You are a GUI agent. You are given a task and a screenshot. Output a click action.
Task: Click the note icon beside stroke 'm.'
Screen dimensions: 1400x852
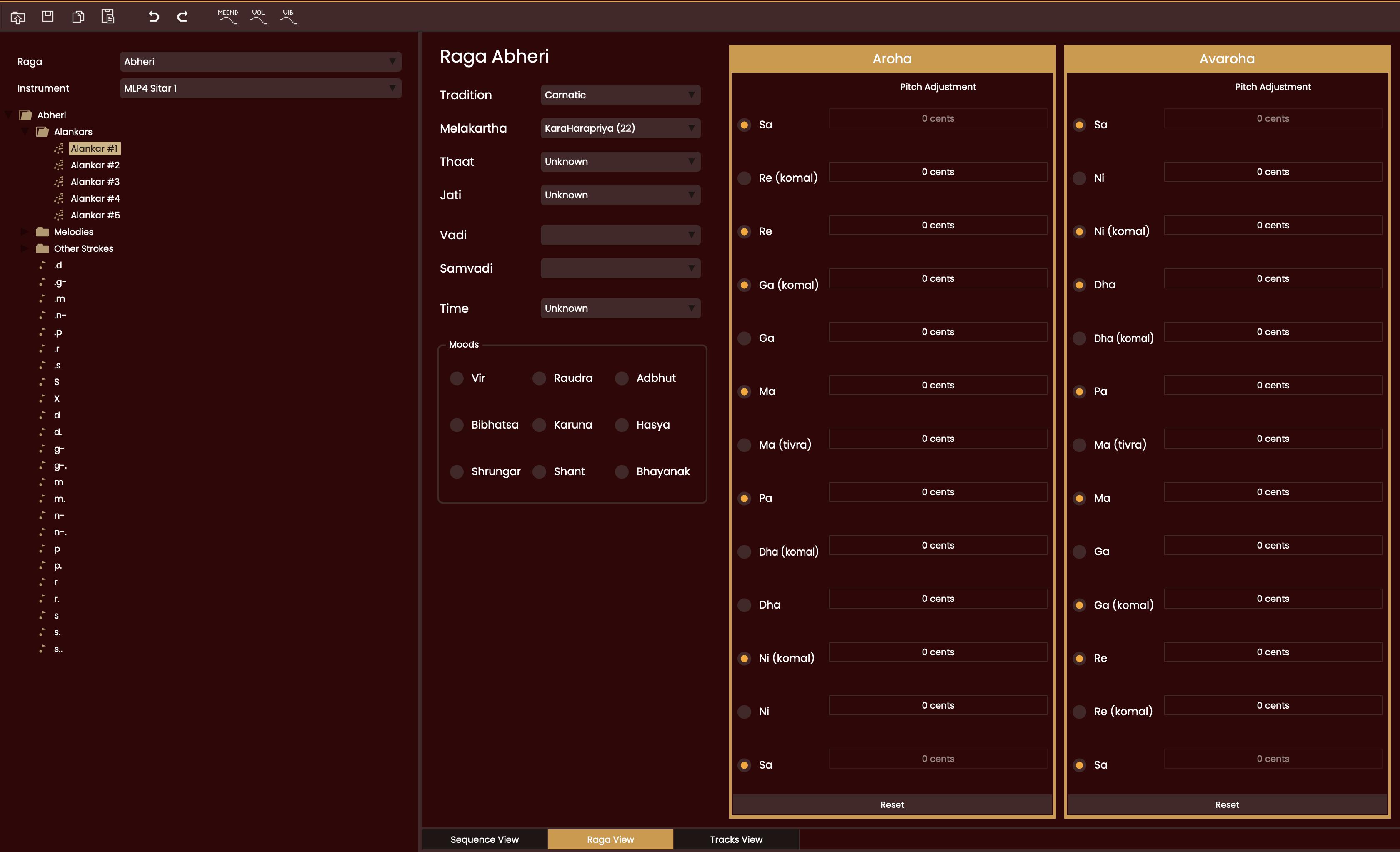pos(42,499)
